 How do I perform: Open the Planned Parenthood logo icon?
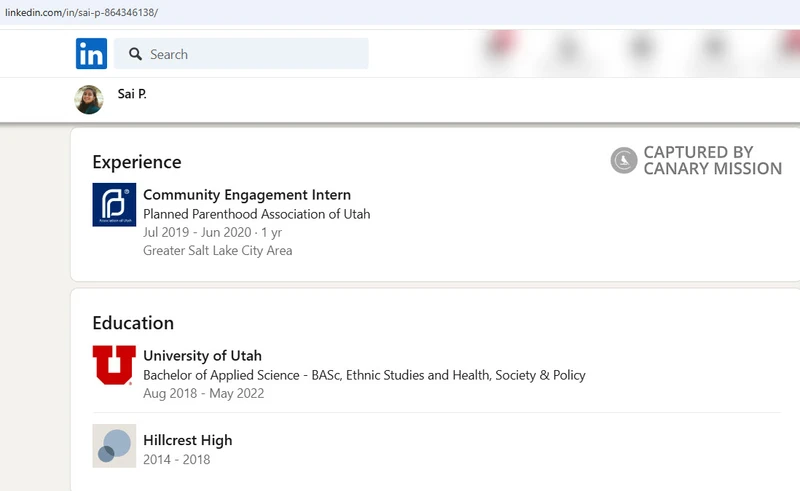pyautogui.click(x=114, y=205)
